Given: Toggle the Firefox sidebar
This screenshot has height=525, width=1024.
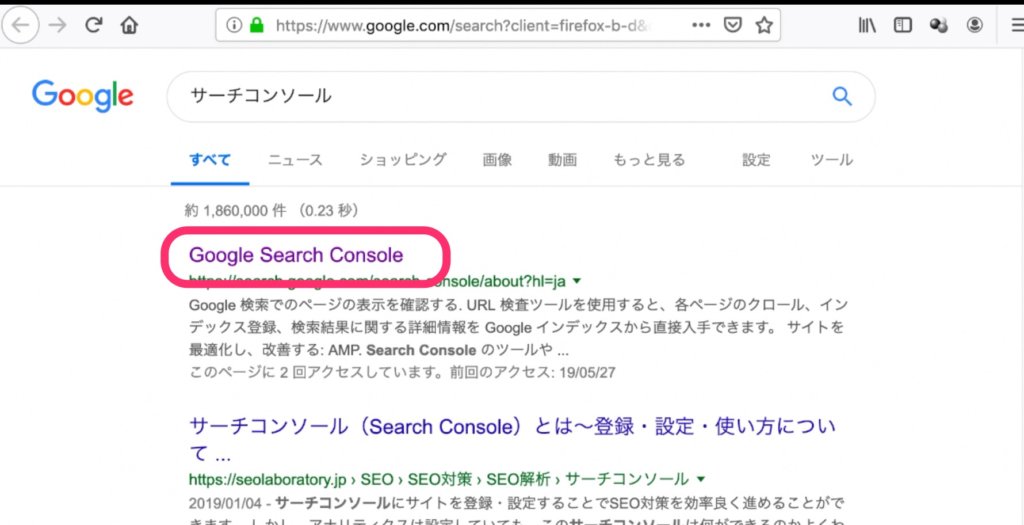Looking at the screenshot, I should tap(903, 26).
